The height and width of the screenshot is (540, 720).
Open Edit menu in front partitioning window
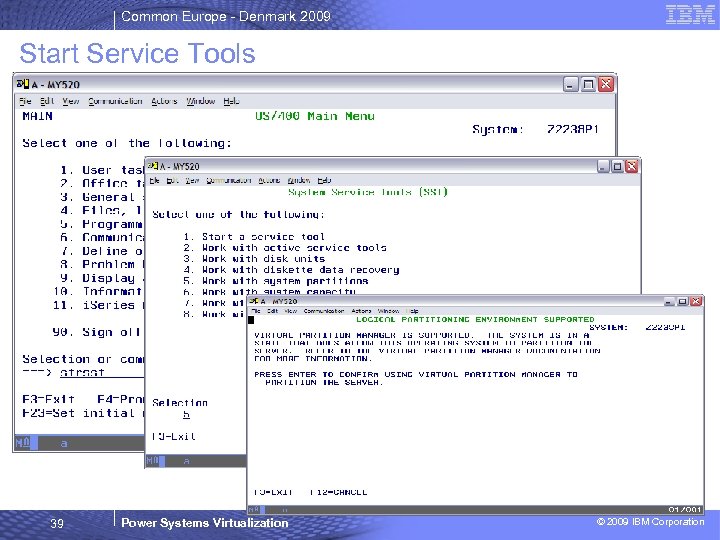pos(272,311)
